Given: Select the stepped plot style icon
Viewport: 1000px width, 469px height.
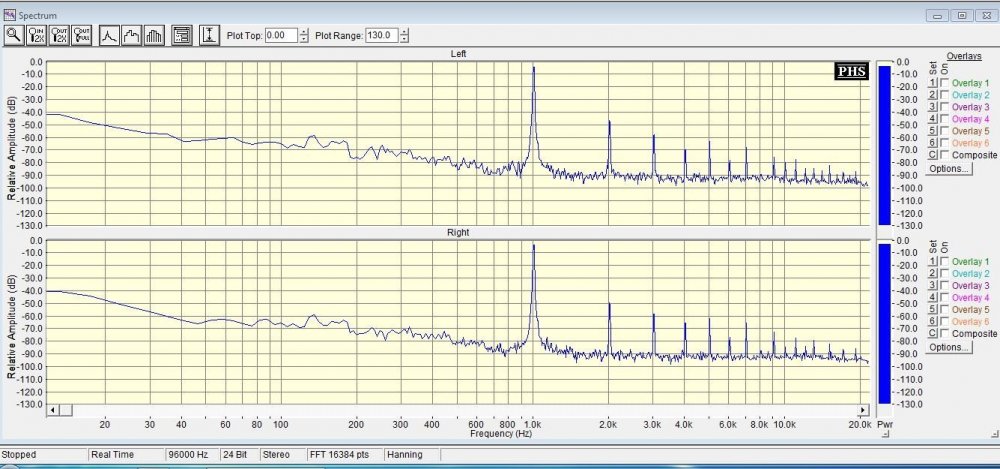Looking at the screenshot, I should (x=132, y=35).
